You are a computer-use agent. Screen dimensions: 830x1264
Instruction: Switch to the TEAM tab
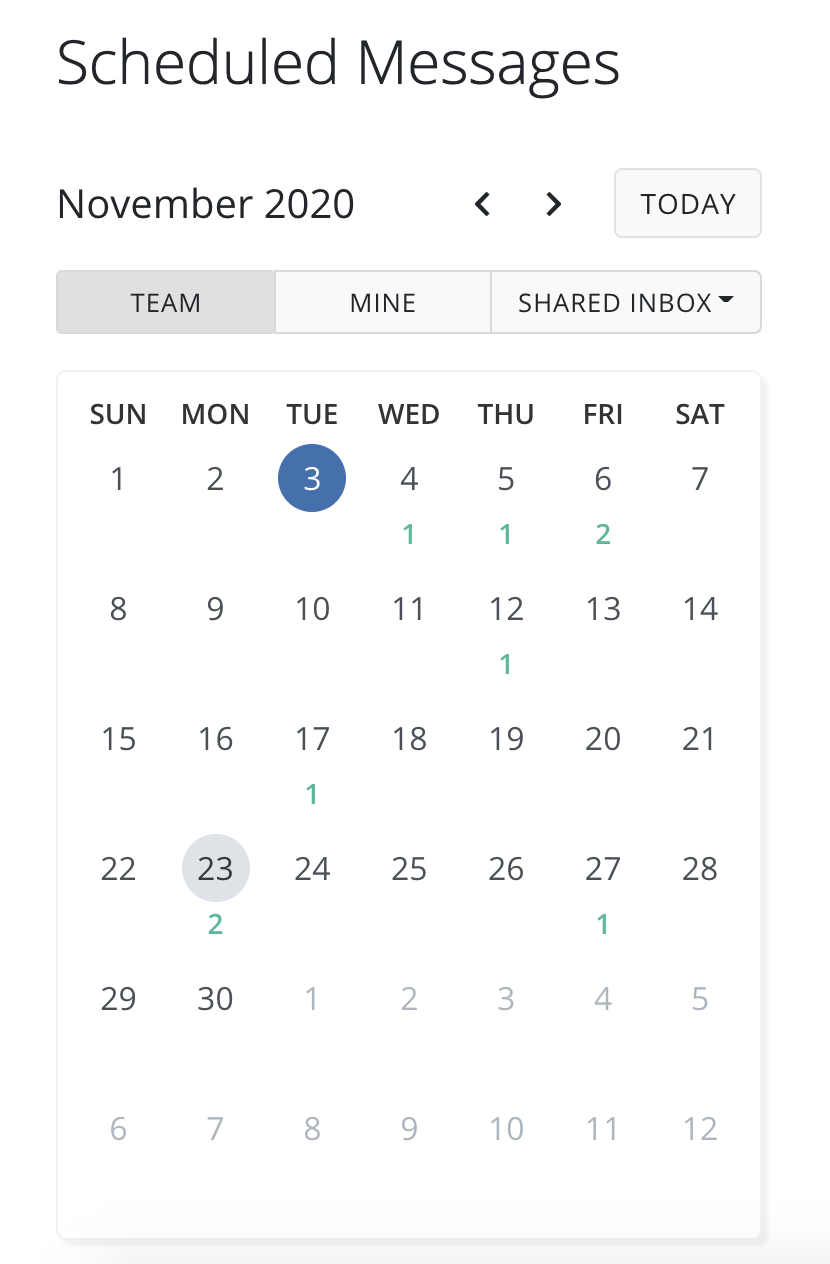coord(166,302)
